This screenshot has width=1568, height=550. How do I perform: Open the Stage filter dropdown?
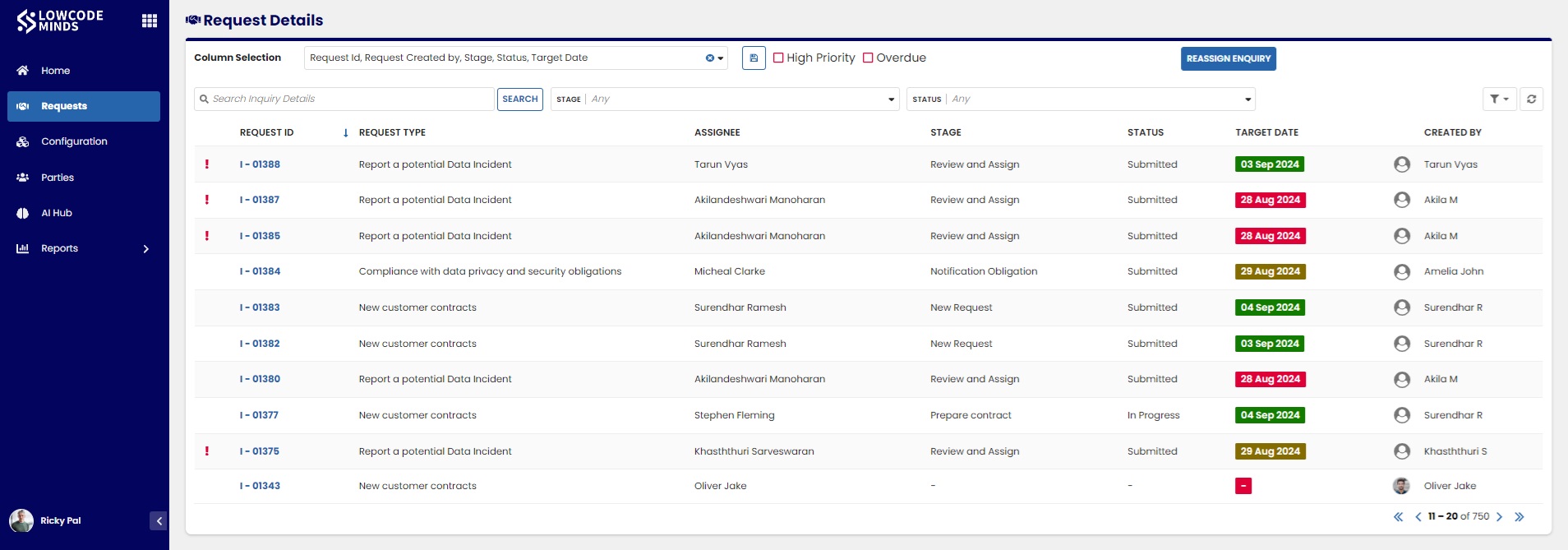coord(725,99)
